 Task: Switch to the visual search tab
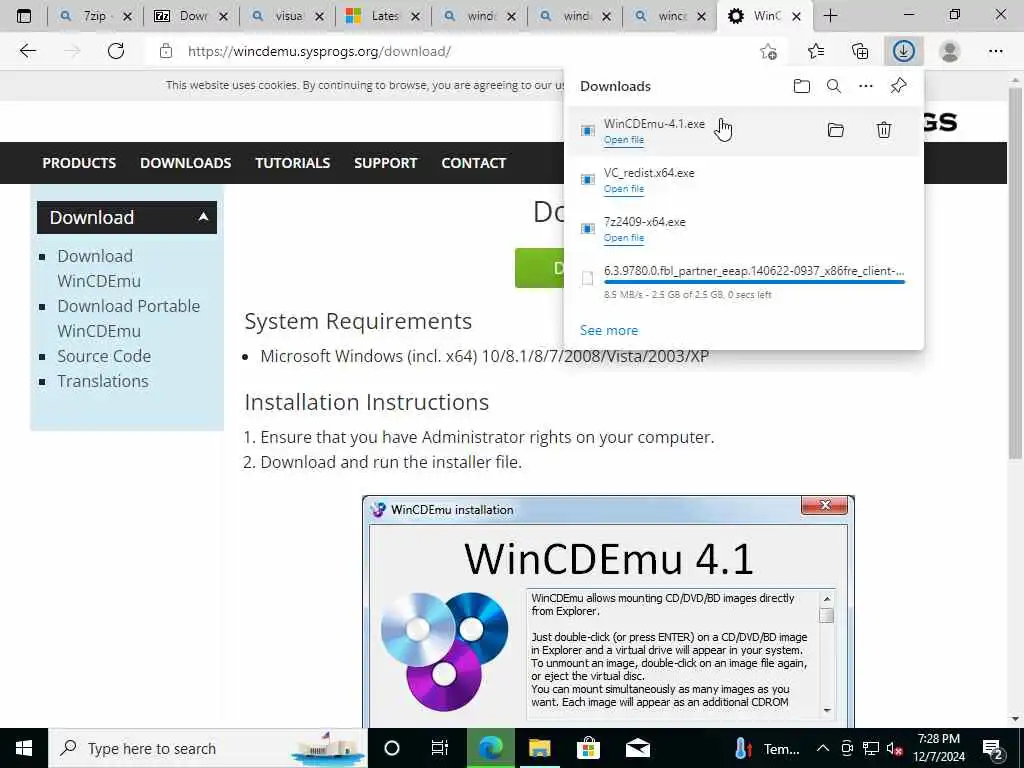[x=287, y=16]
